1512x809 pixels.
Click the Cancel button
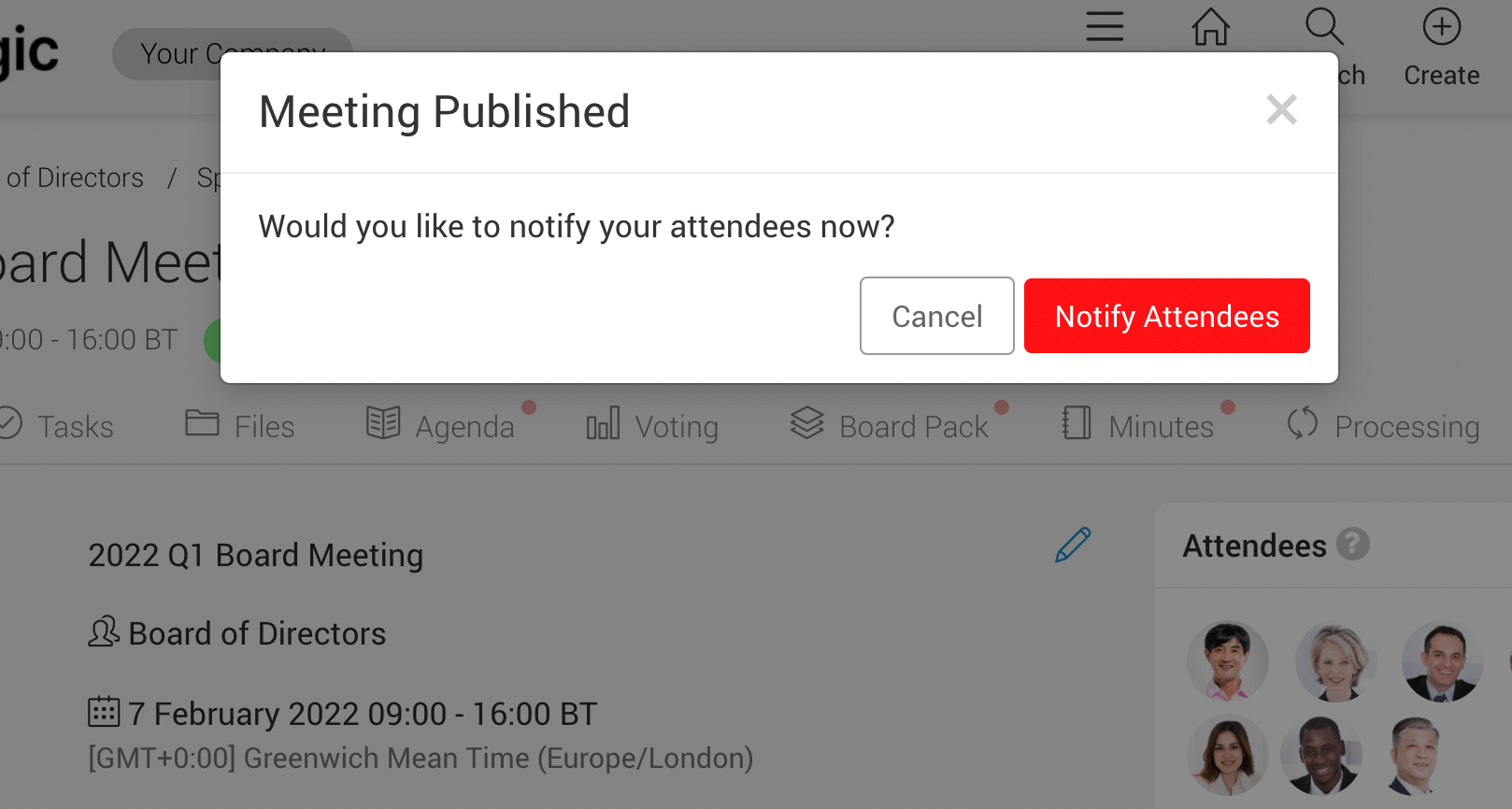(x=936, y=316)
